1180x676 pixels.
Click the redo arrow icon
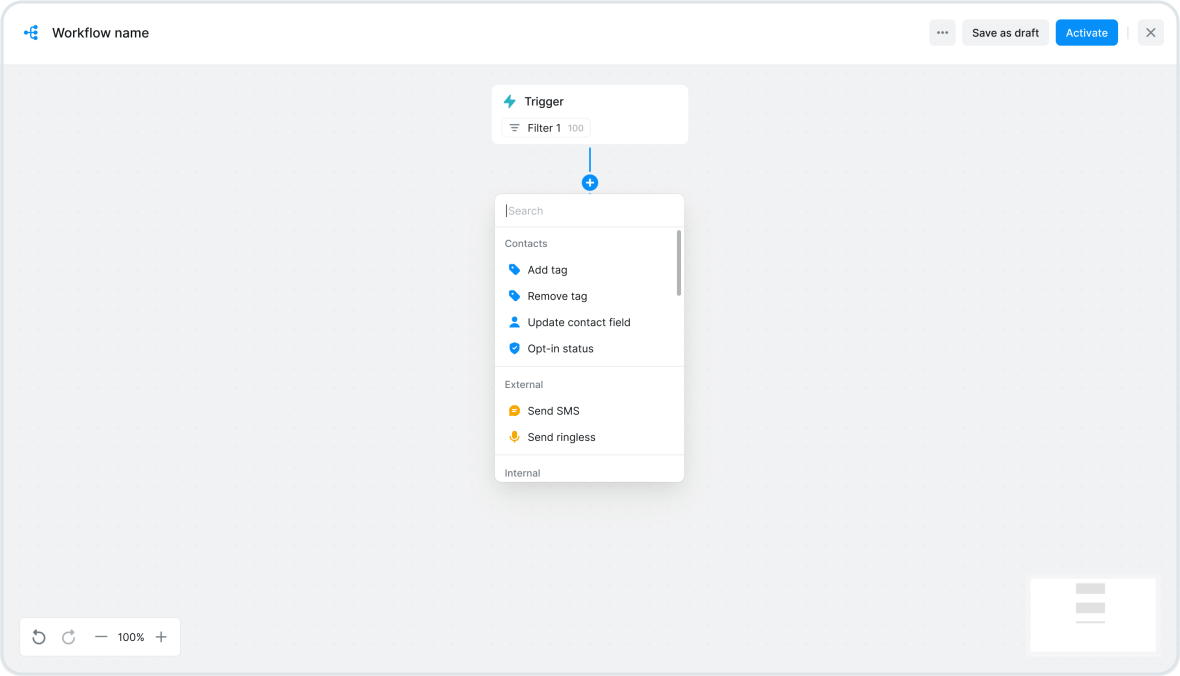click(68, 637)
